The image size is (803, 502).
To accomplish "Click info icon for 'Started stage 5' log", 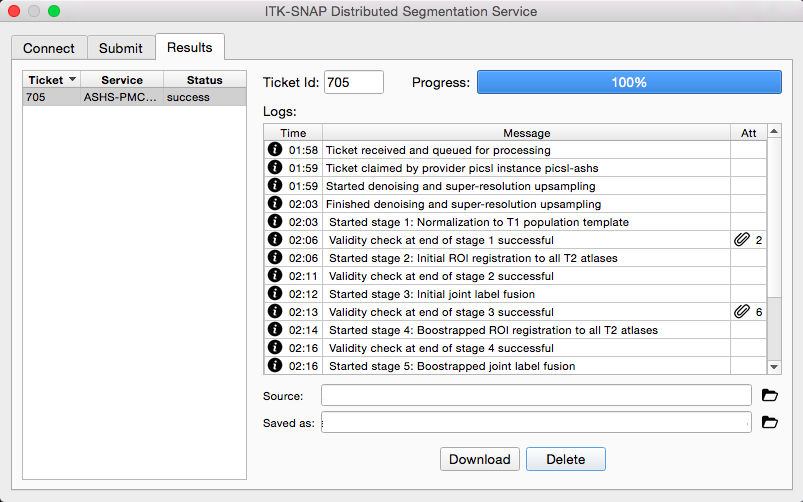I will click(275, 365).
